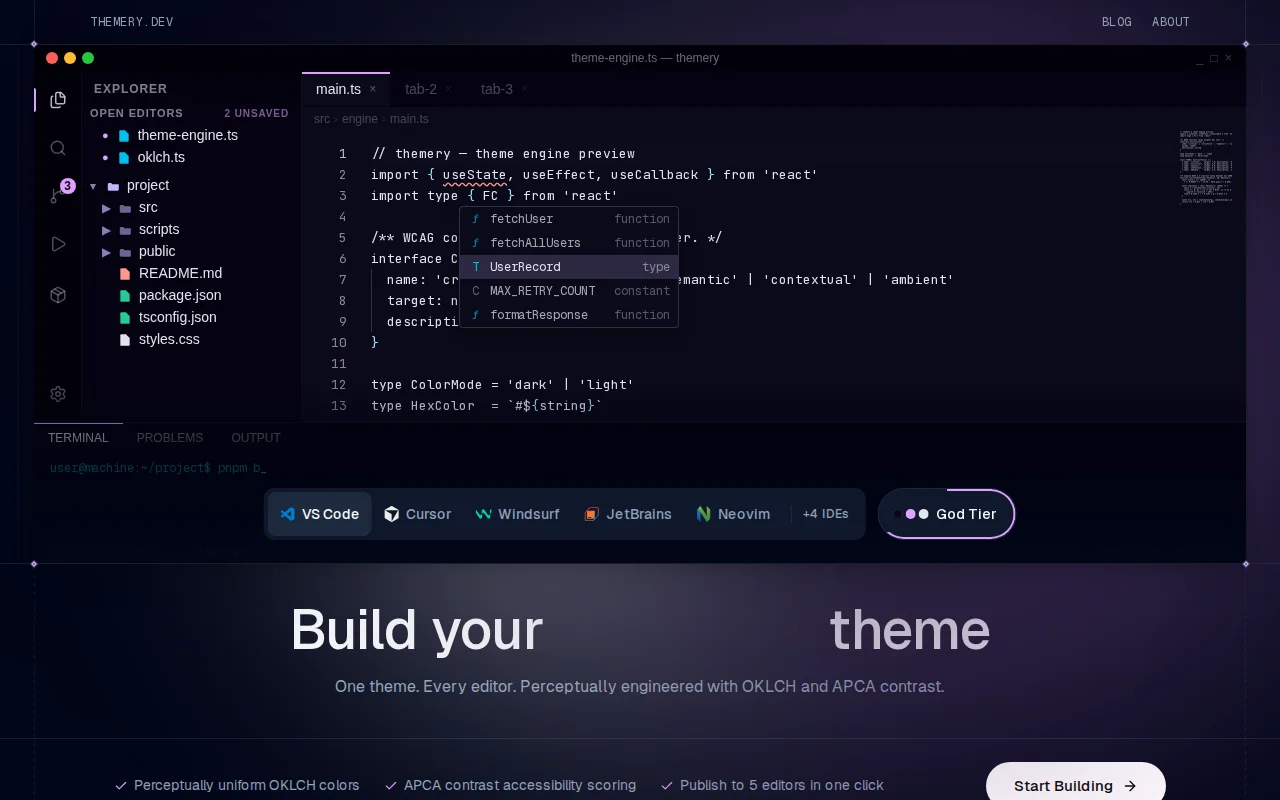Close the main.ts tab with its x
The image size is (1280, 800).
click(373, 89)
